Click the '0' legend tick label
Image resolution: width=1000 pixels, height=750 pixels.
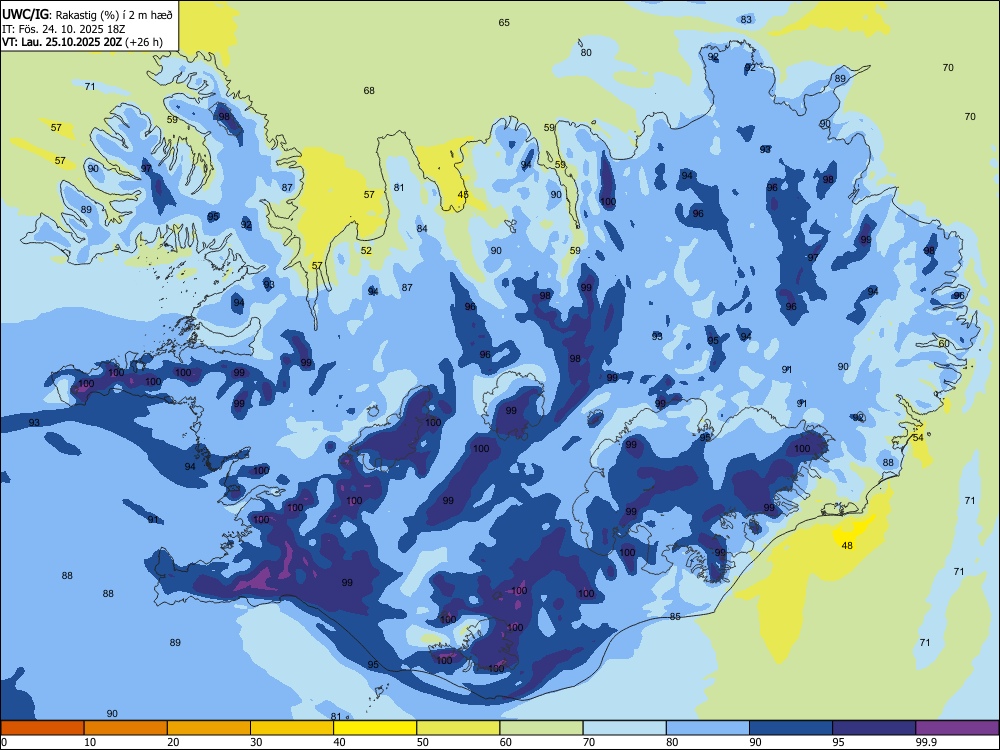pyautogui.click(x=4, y=742)
